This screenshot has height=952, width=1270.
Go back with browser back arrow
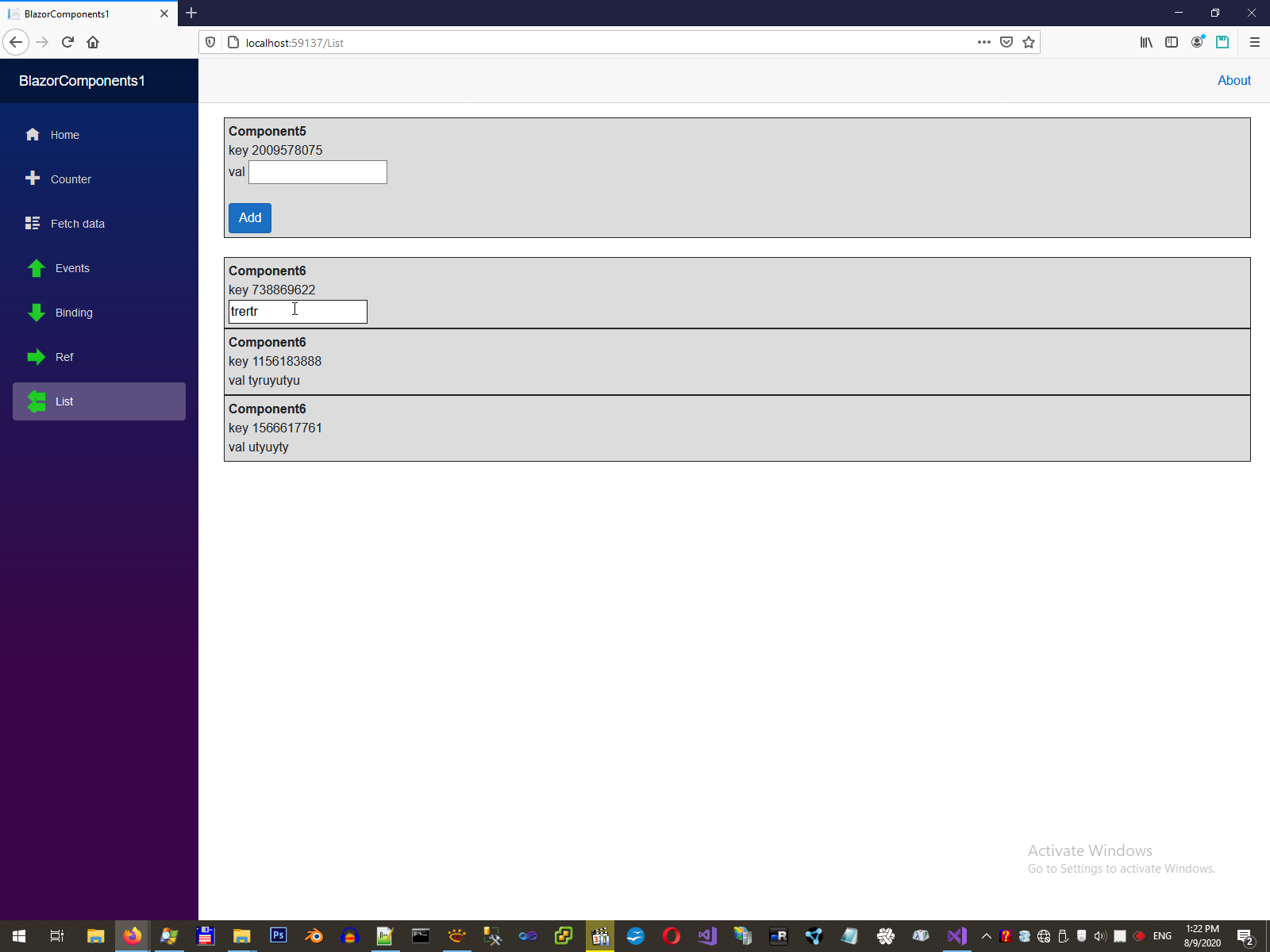point(16,42)
